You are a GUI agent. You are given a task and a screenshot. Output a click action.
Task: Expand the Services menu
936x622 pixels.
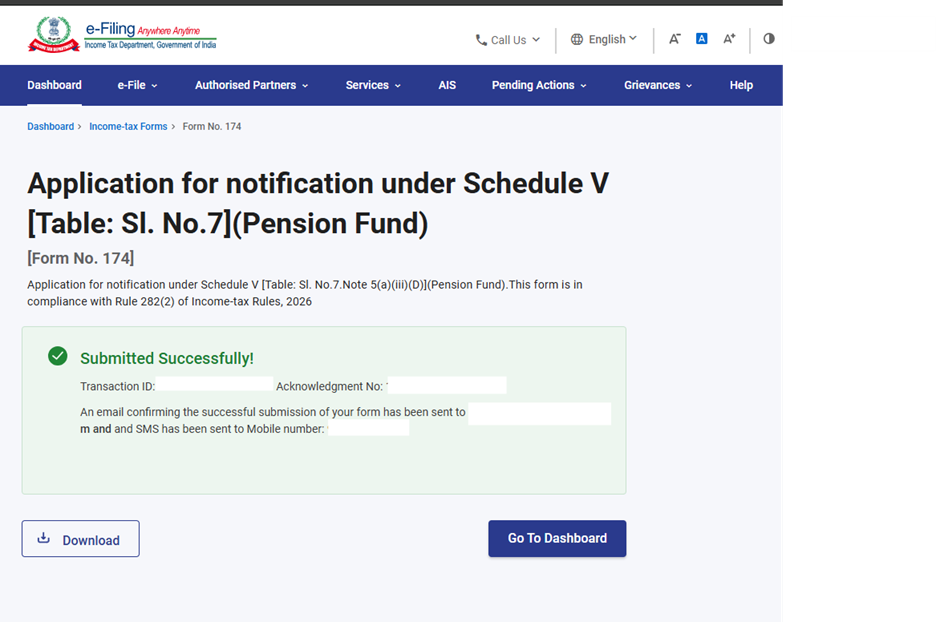(x=373, y=85)
